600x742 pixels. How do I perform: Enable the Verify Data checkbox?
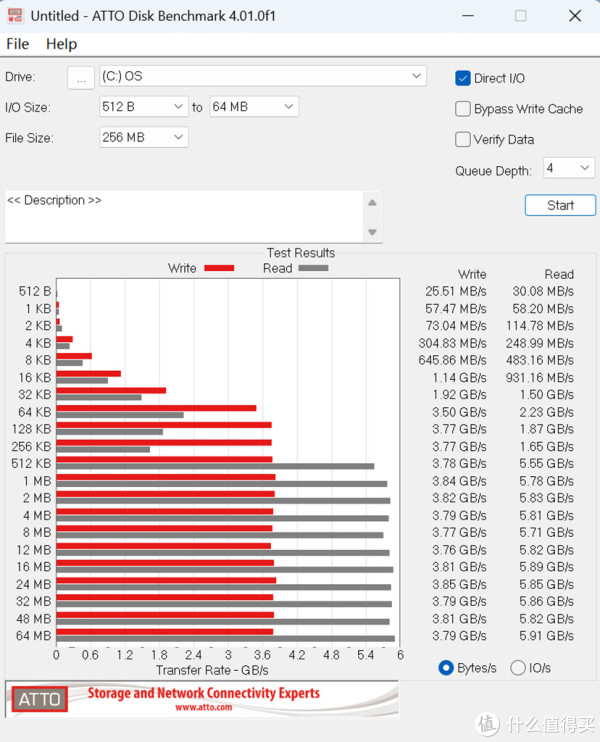[x=463, y=140]
